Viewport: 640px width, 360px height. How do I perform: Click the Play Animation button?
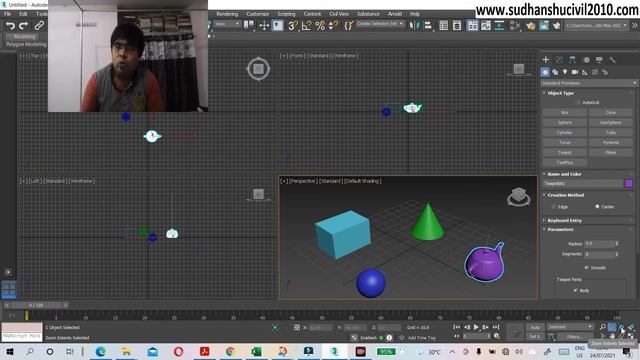pyautogui.click(x=476, y=327)
